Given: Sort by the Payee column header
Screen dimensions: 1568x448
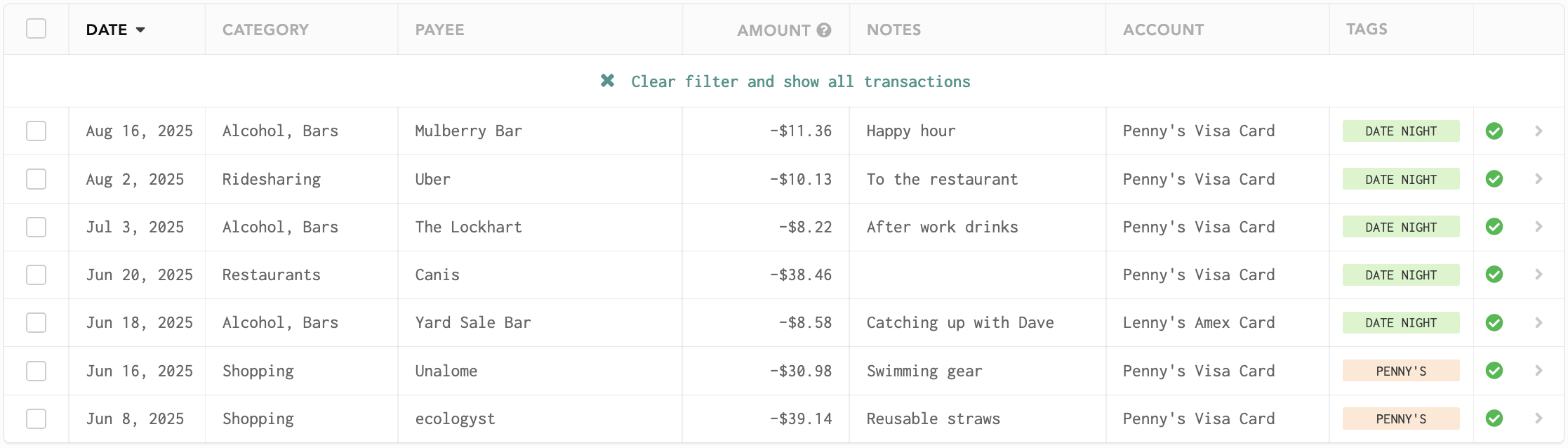Looking at the screenshot, I should pyautogui.click(x=439, y=29).
